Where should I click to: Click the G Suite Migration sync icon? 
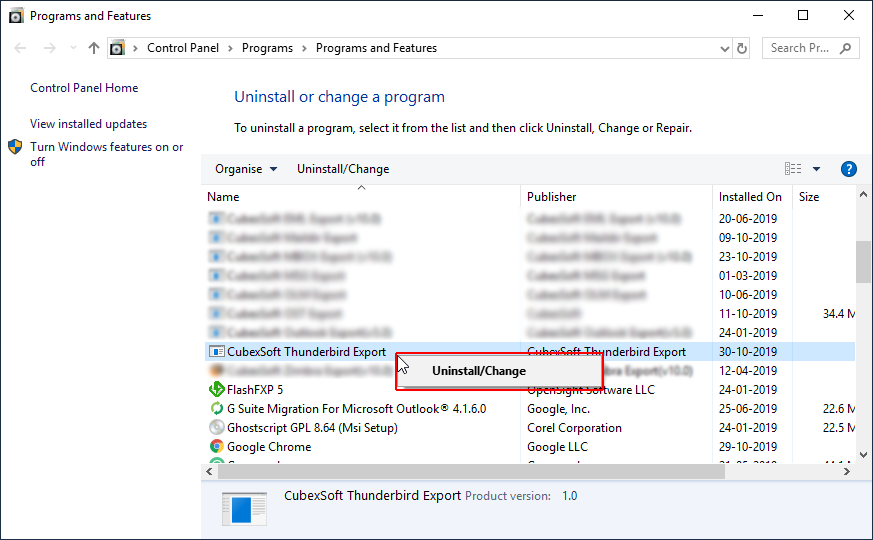pyautogui.click(x=217, y=409)
